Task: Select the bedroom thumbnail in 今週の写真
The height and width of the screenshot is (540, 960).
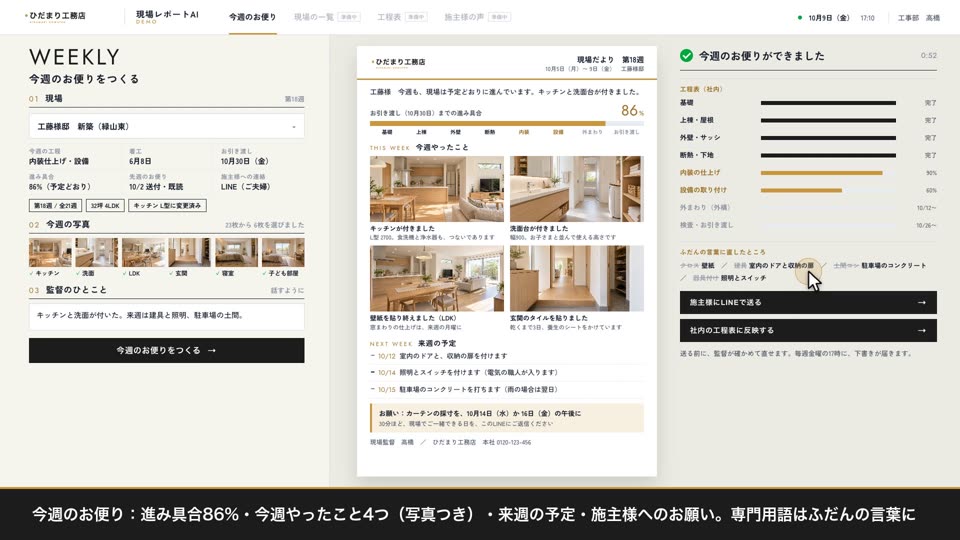Action: (236, 252)
